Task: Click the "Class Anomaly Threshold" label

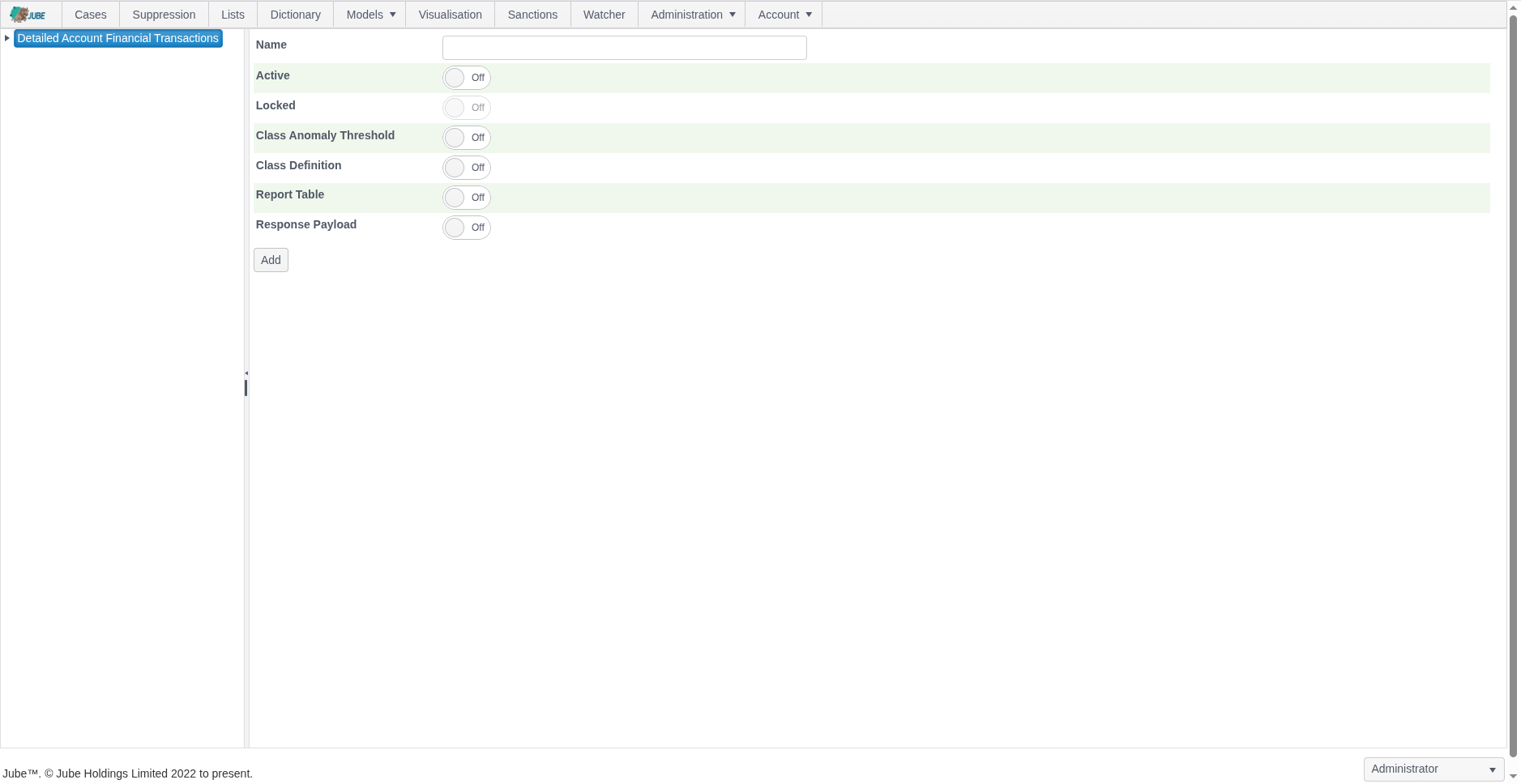Action: click(325, 135)
